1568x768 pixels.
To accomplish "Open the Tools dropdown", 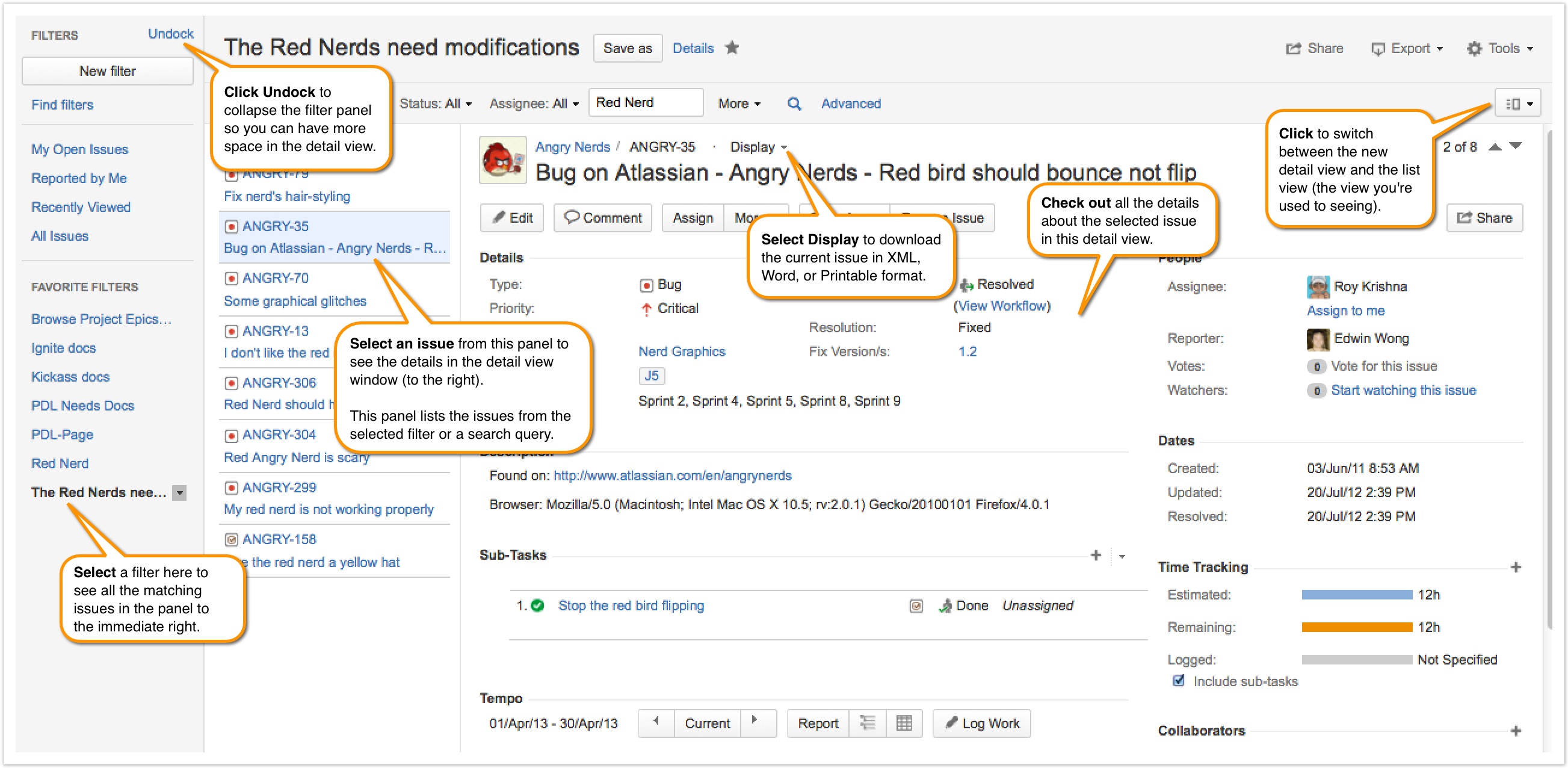I will tap(1499, 48).
